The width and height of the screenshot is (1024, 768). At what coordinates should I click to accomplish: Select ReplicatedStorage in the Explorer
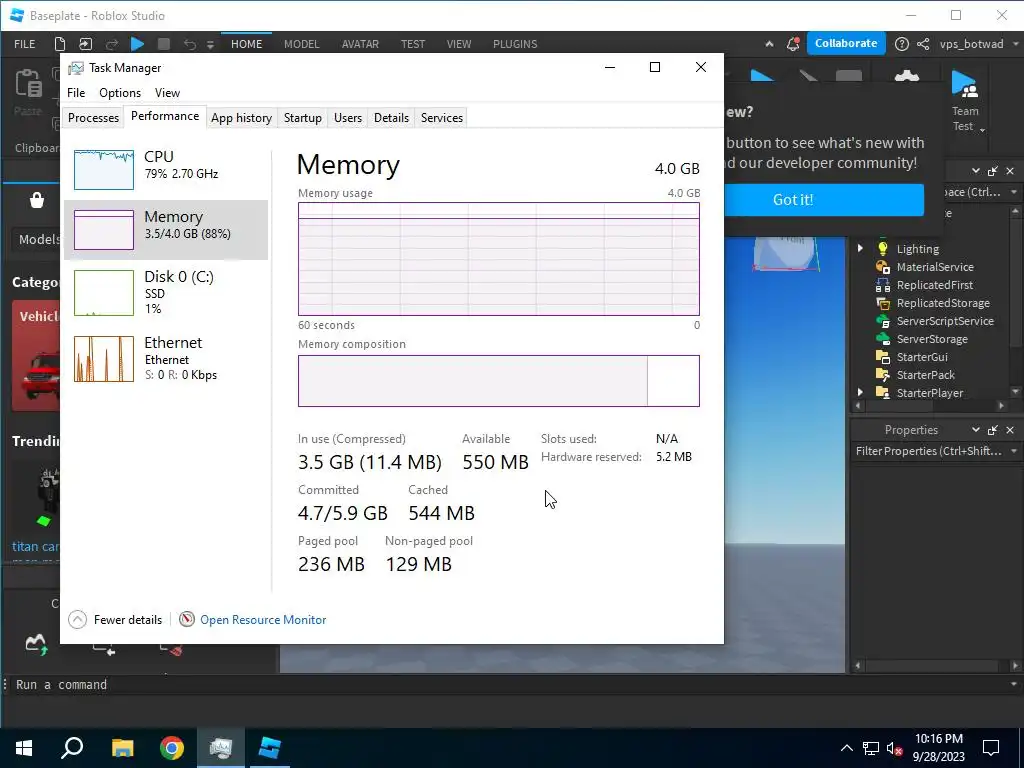point(942,303)
